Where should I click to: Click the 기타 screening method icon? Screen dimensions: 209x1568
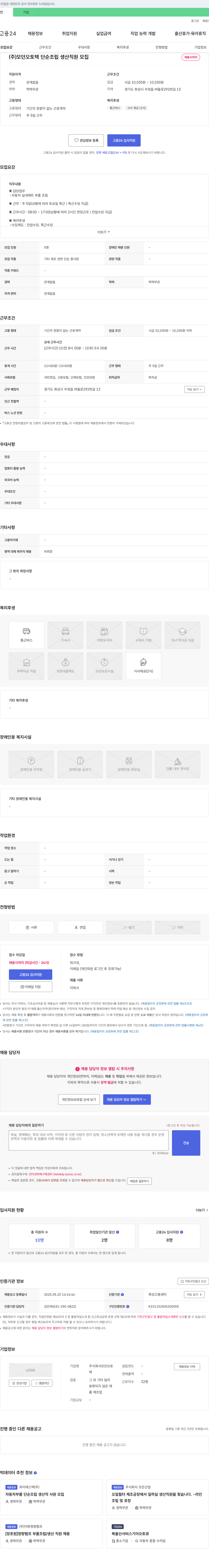point(177,927)
